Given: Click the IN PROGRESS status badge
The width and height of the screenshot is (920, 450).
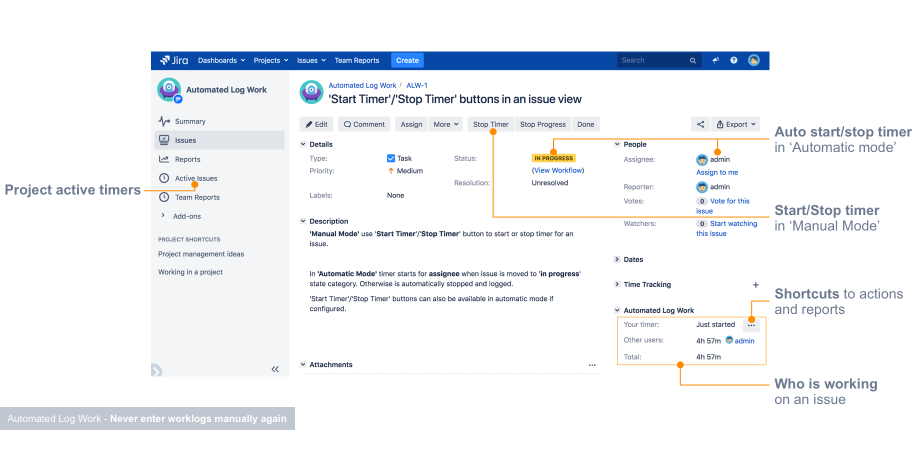Looking at the screenshot, I should click(x=554, y=158).
